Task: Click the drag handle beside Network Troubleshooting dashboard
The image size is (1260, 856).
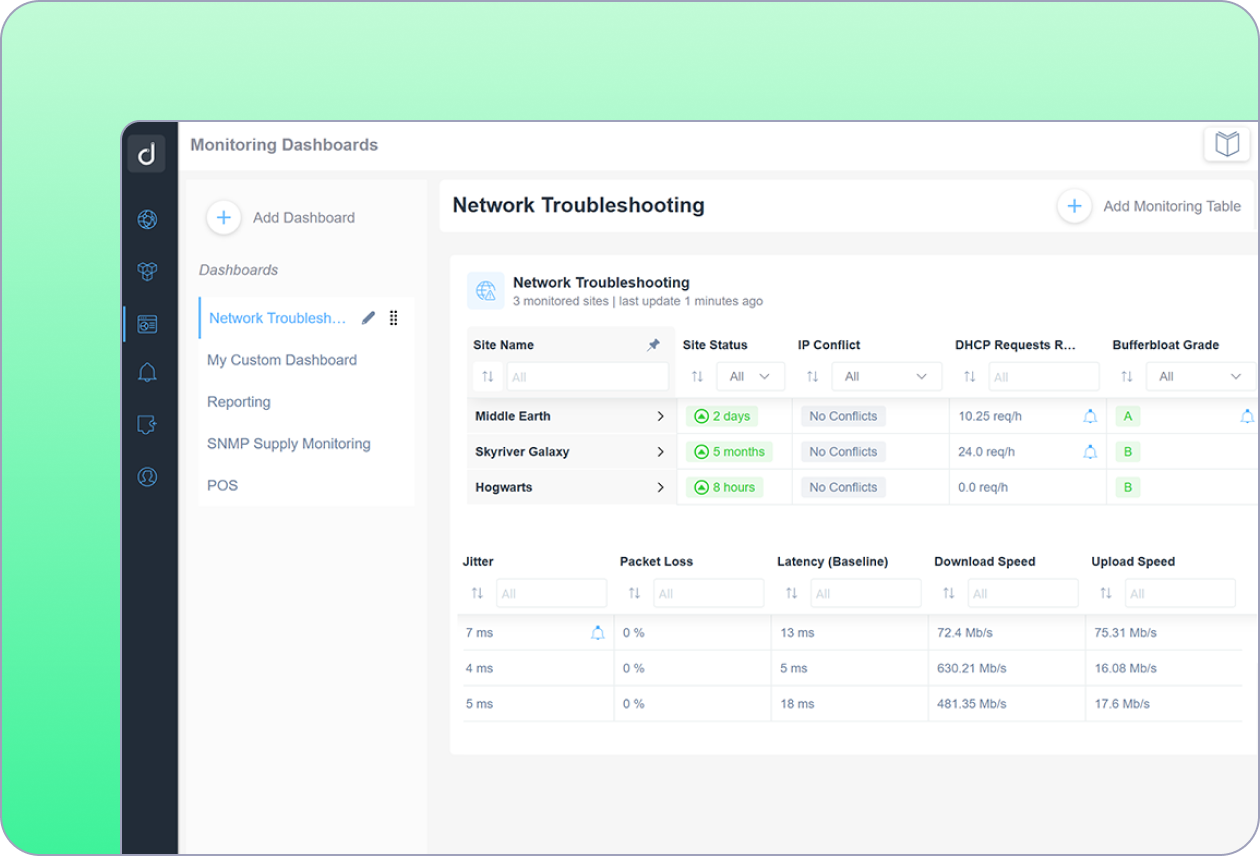Action: pyautogui.click(x=393, y=318)
